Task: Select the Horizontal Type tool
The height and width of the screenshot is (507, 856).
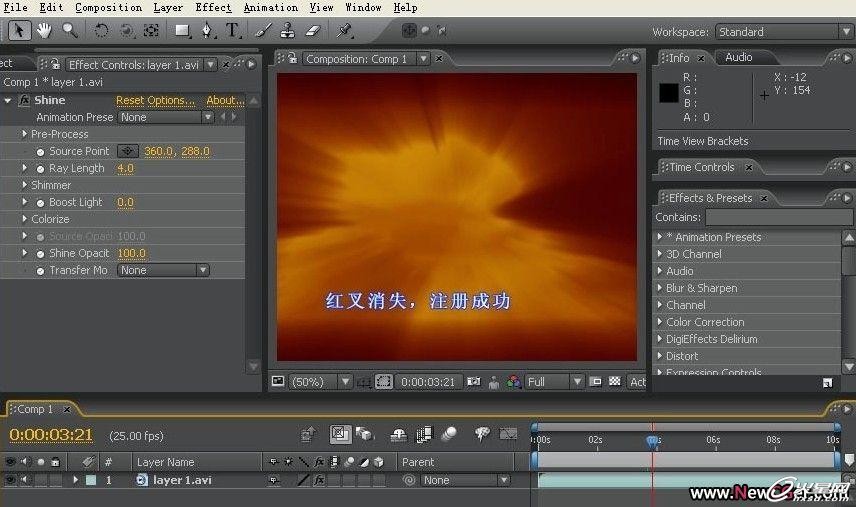Action: point(233,31)
